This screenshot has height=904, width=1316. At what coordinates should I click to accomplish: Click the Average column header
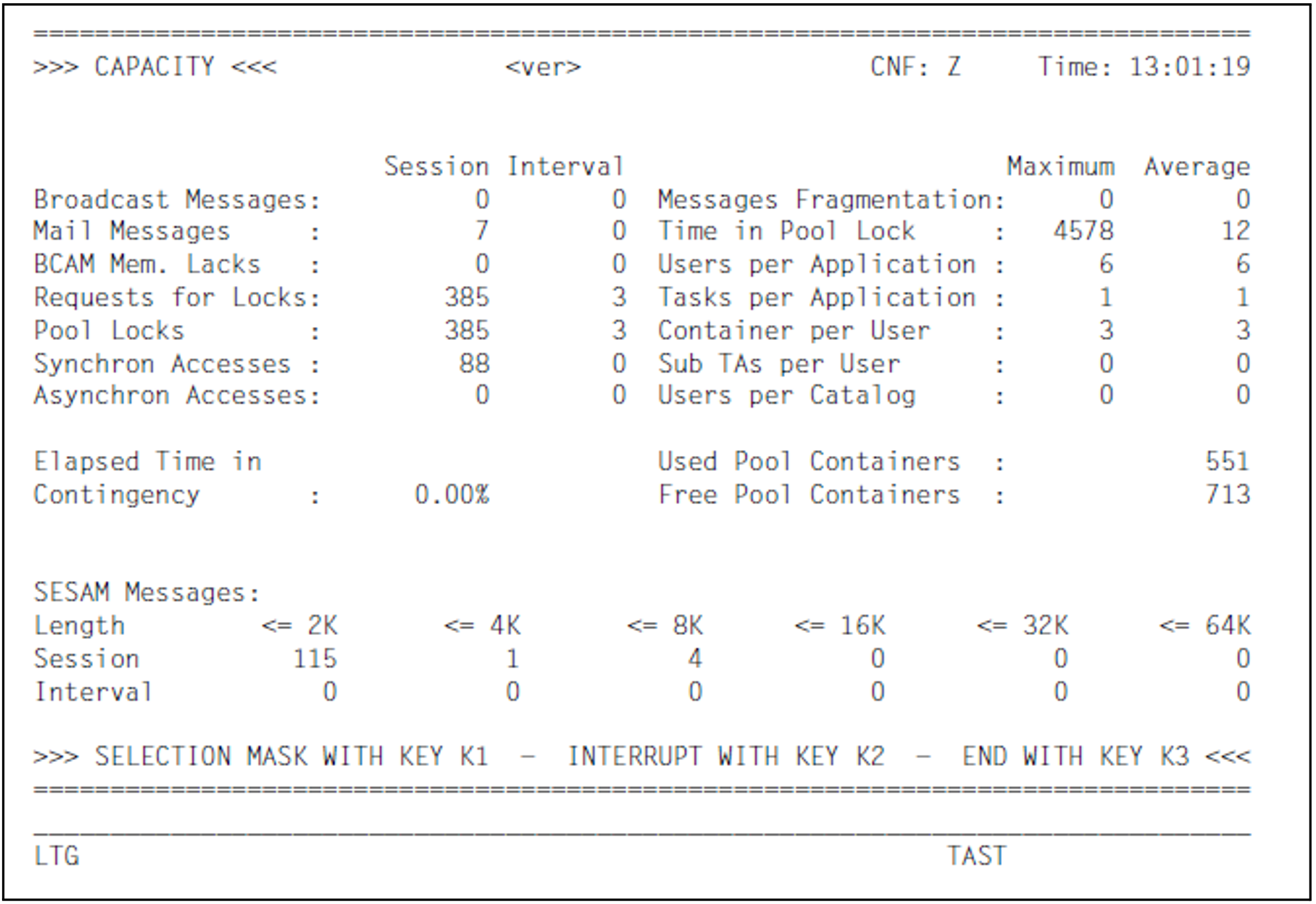pos(1197,166)
